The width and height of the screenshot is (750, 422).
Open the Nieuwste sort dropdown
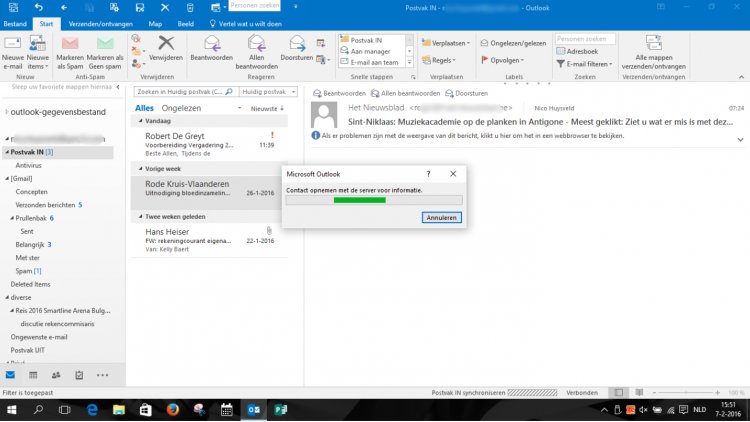tap(266, 107)
